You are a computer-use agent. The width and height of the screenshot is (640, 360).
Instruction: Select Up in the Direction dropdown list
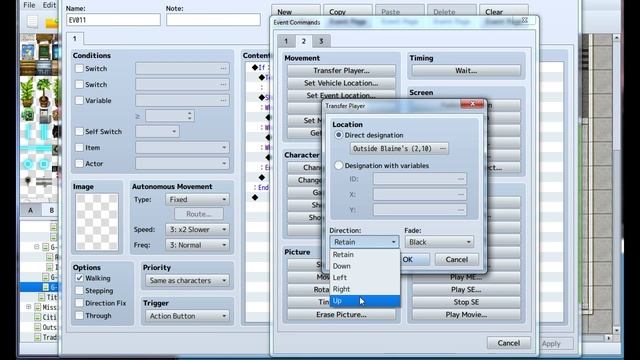point(364,301)
